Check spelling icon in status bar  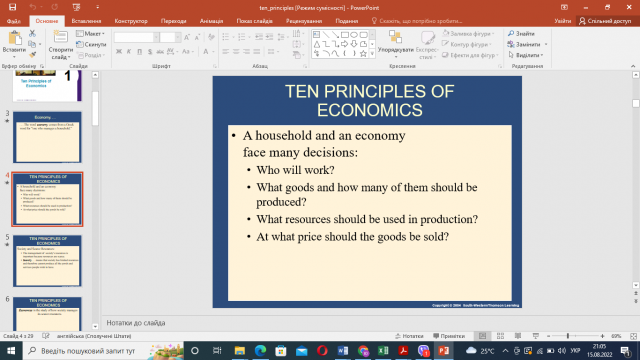(x=46, y=336)
